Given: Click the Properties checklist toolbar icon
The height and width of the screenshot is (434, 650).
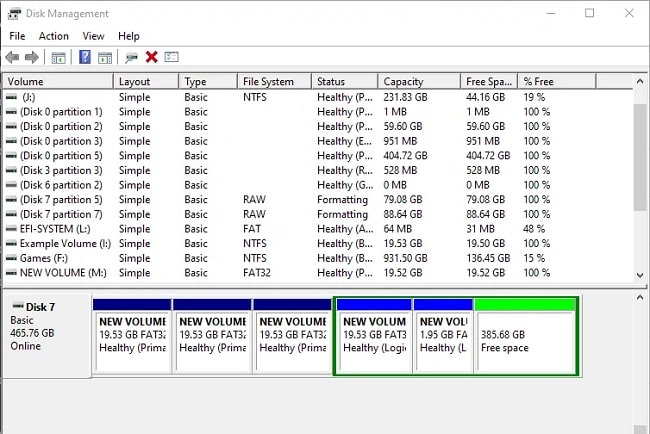Looking at the screenshot, I should pyautogui.click(x=171, y=58).
